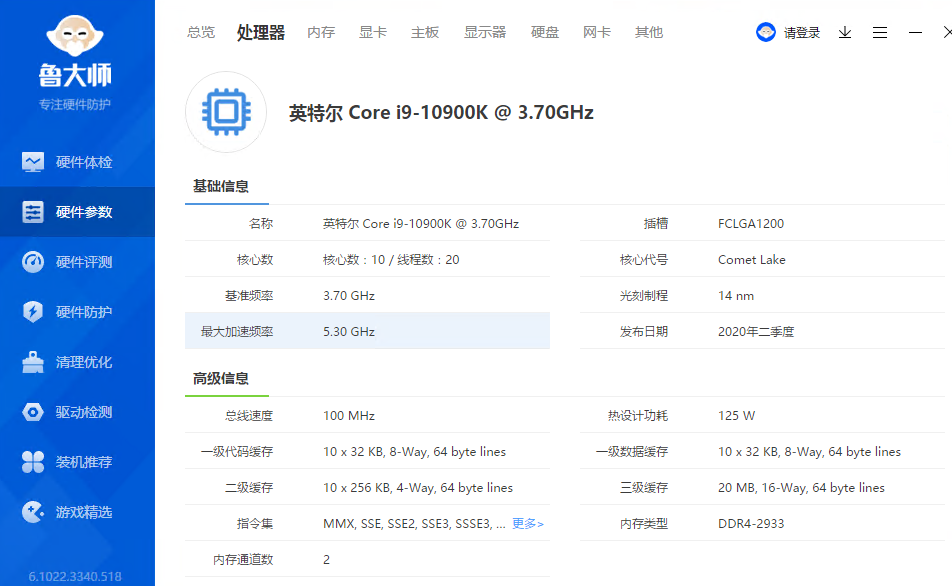Open the 清理优化 broom icon
The height and width of the screenshot is (586, 952).
coord(33,362)
